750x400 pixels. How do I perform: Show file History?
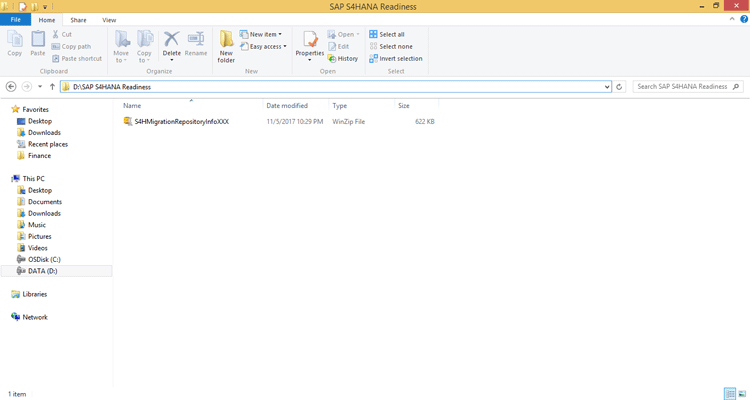343,58
